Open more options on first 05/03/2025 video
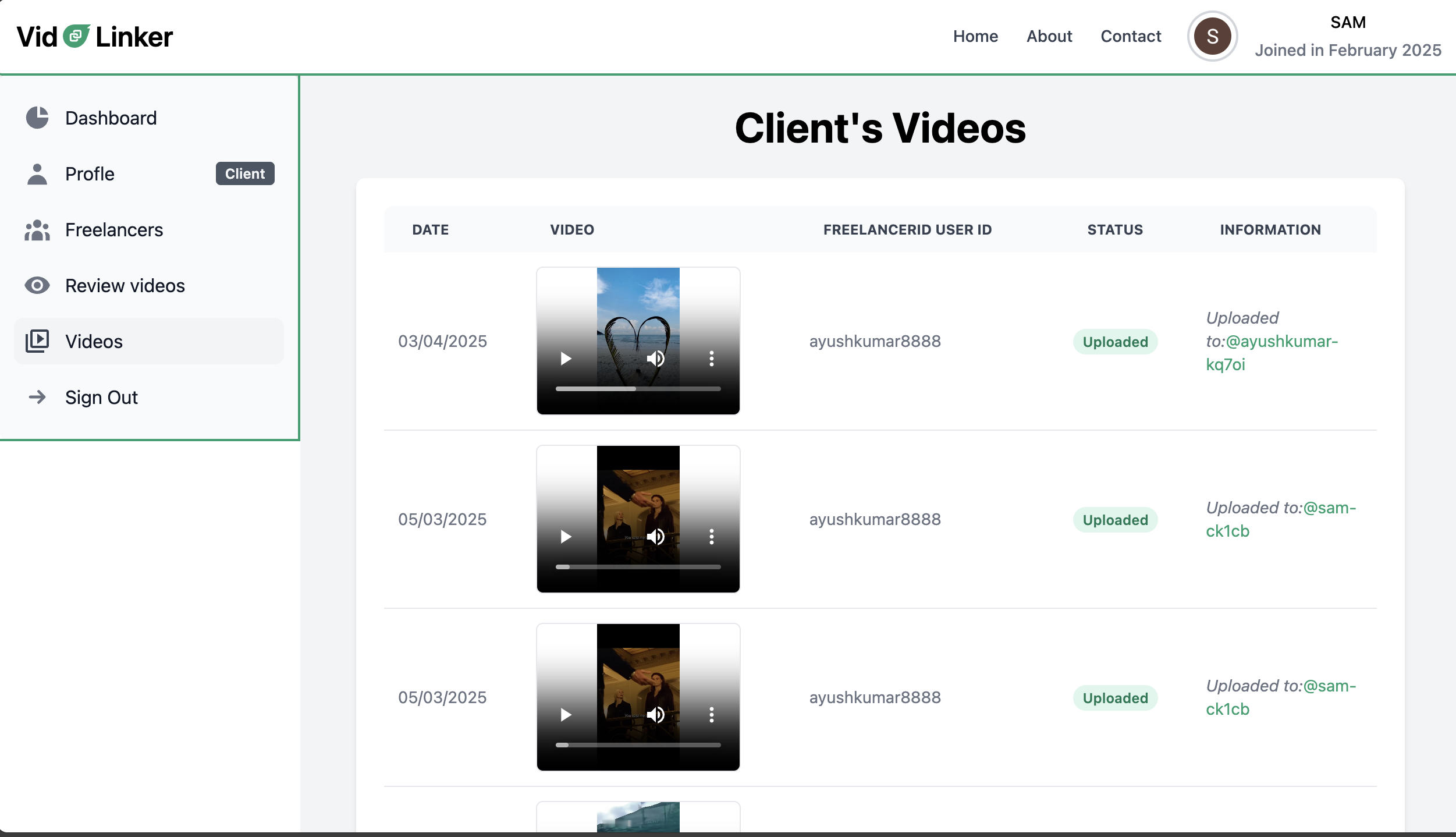 click(x=711, y=537)
